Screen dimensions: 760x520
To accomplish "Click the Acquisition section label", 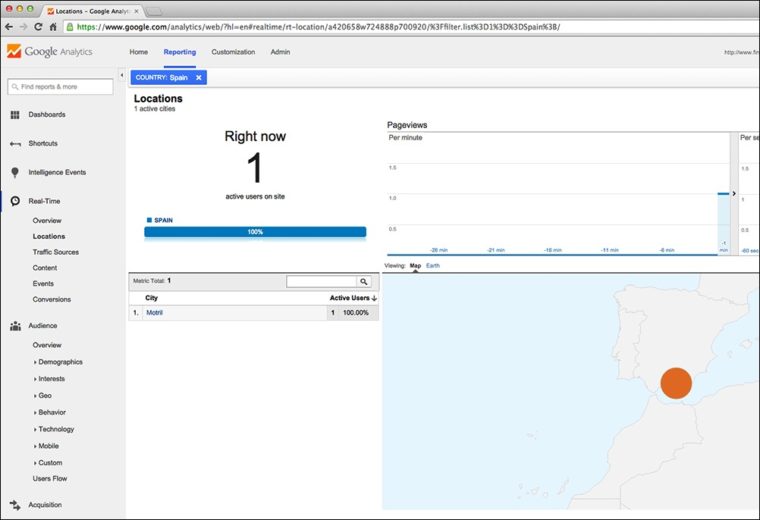I will 45,505.
